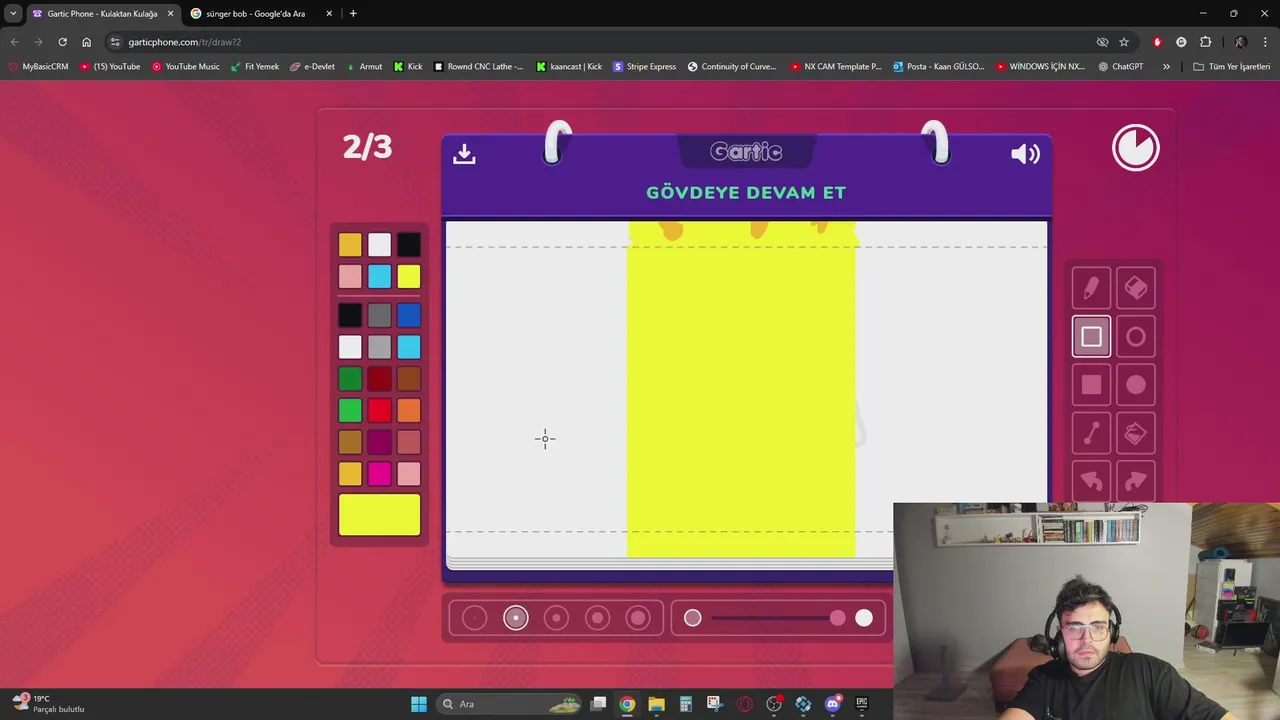The width and height of the screenshot is (1280, 720).
Task: Choose the fourth brush size
Action: click(x=597, y=618)
